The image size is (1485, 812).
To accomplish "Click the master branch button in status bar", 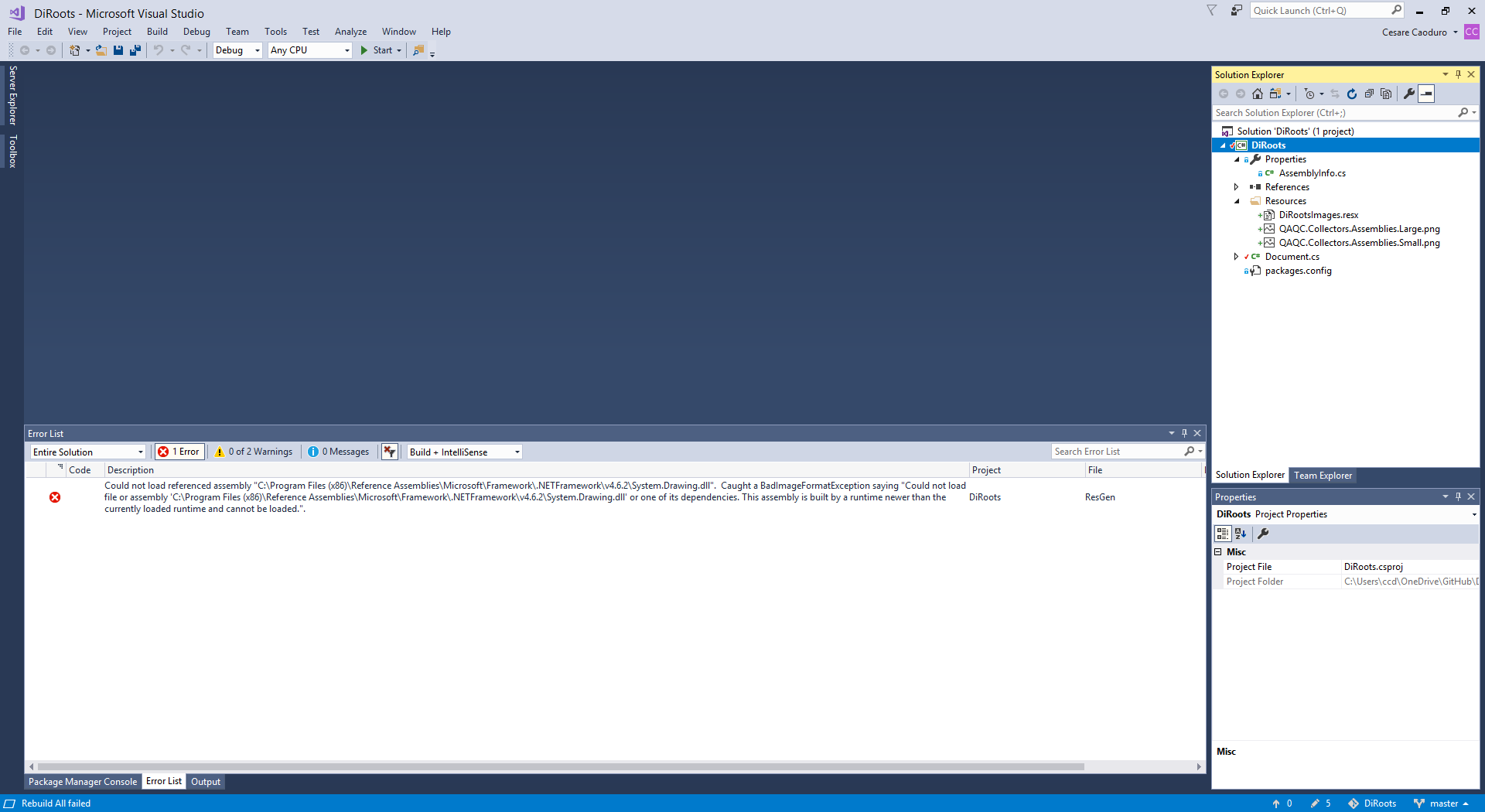I will point(1442,803).
